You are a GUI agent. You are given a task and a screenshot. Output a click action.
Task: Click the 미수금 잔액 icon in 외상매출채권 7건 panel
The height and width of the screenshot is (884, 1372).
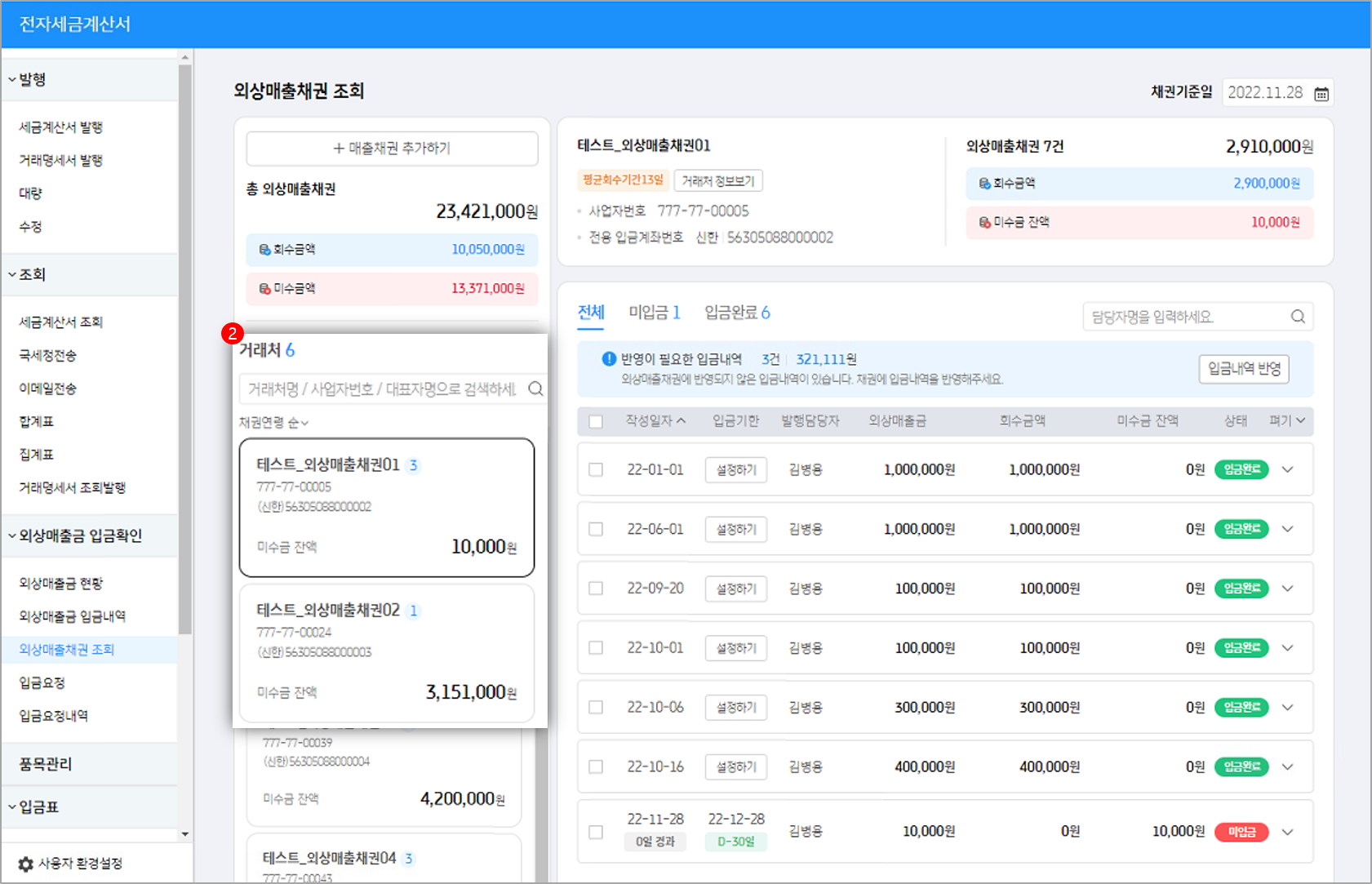985,223
